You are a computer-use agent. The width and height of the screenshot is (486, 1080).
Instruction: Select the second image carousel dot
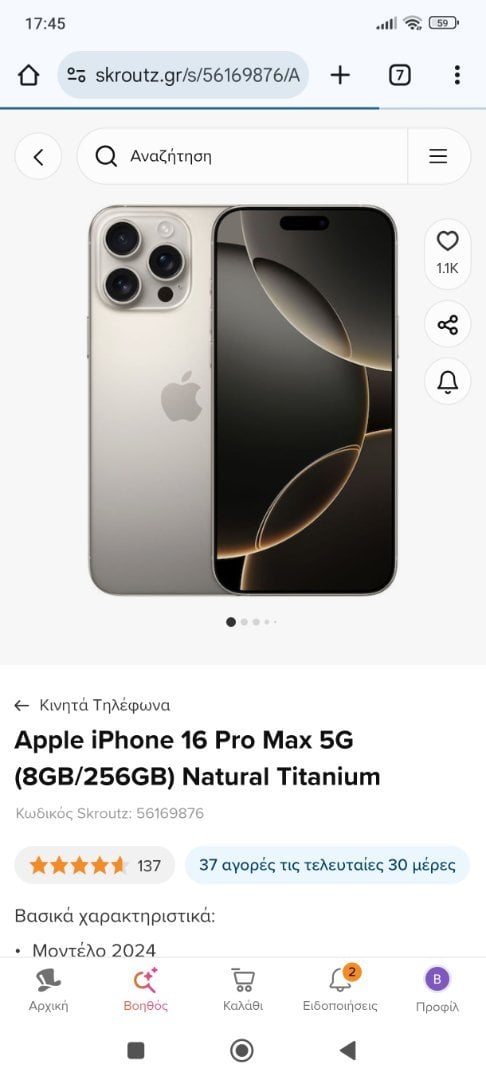coord(244,622)
